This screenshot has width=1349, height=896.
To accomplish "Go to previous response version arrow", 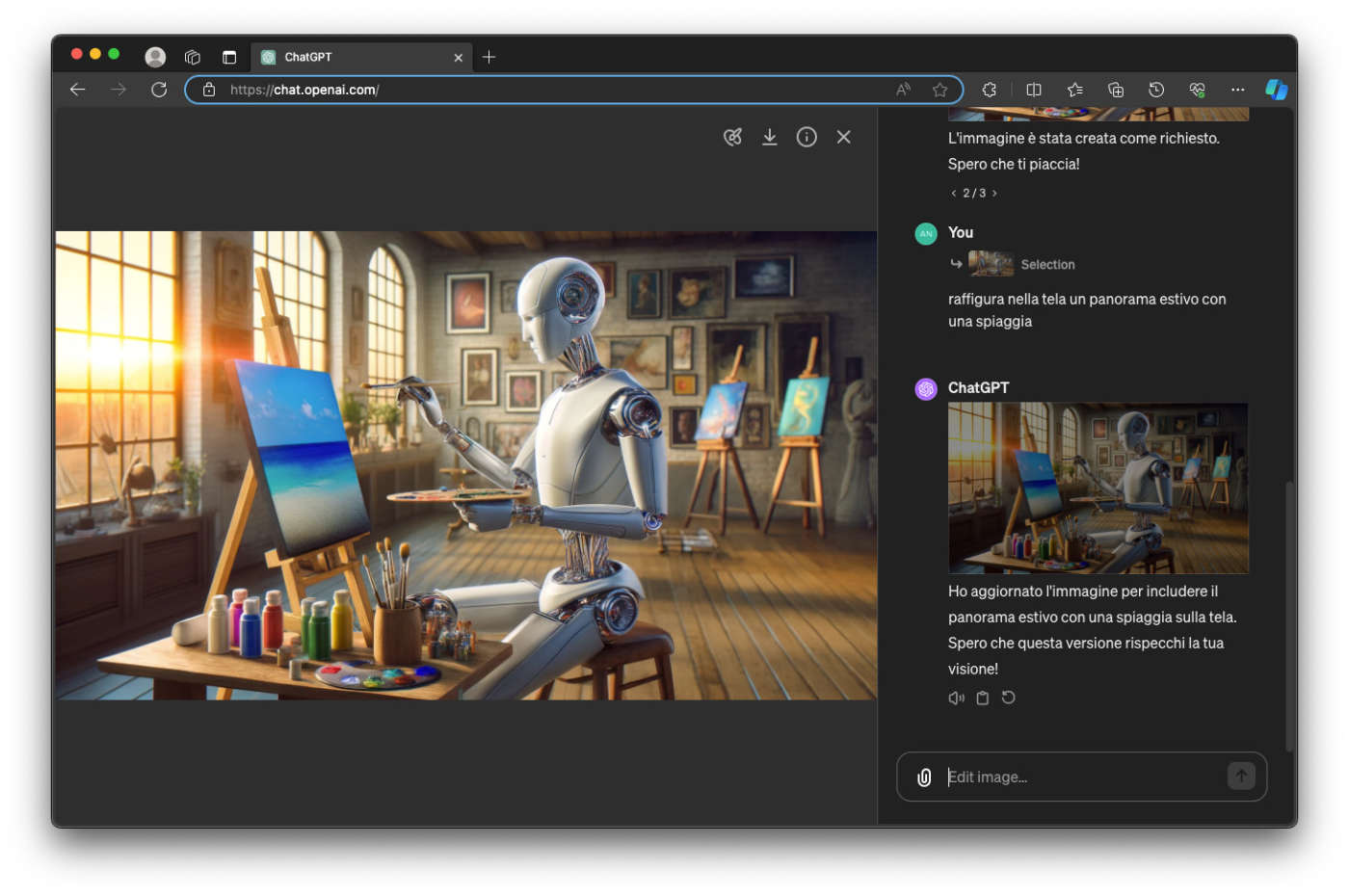I will [953, 194].
